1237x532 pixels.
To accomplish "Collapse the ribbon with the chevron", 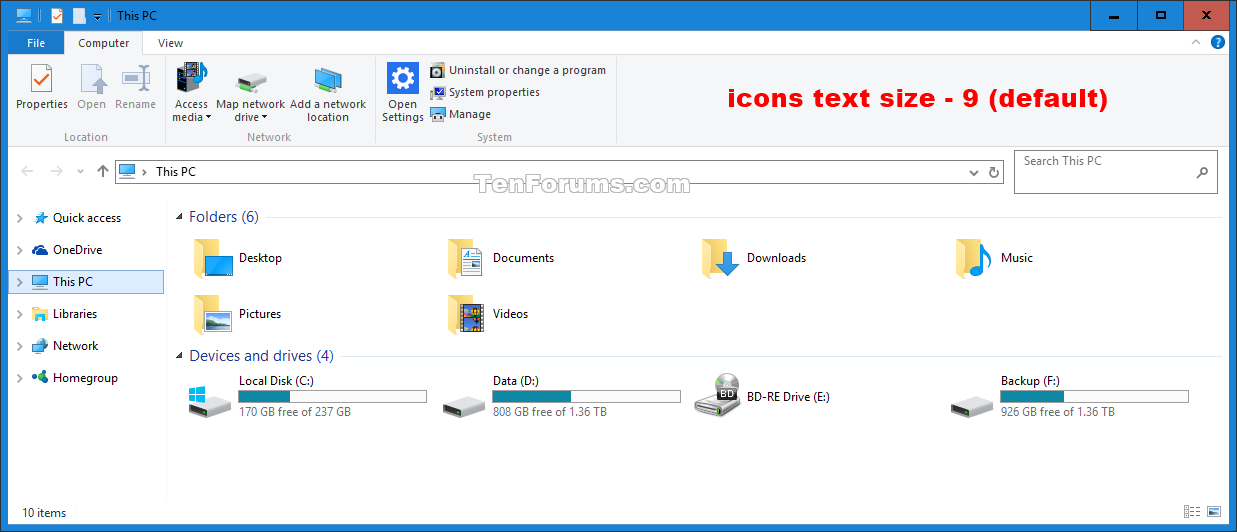I will [x=1195, y=43].
